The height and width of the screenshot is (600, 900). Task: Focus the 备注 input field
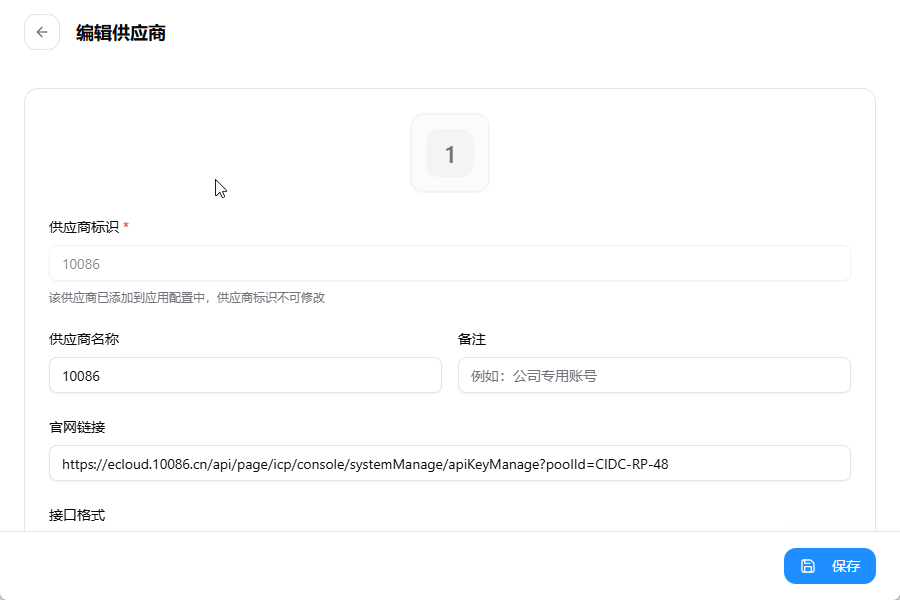coord(654,376)
